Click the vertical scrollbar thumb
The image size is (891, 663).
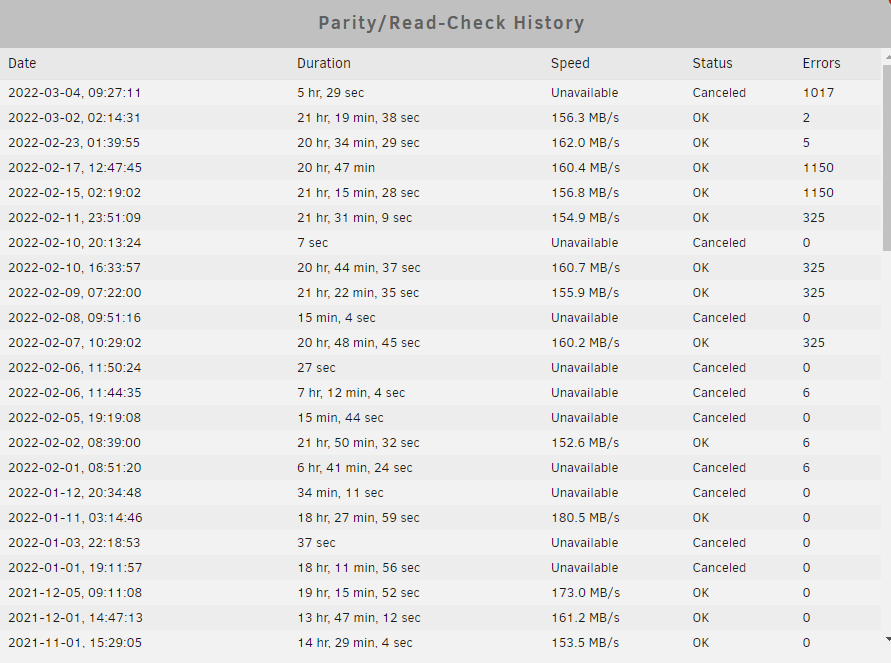pos(887,157)
